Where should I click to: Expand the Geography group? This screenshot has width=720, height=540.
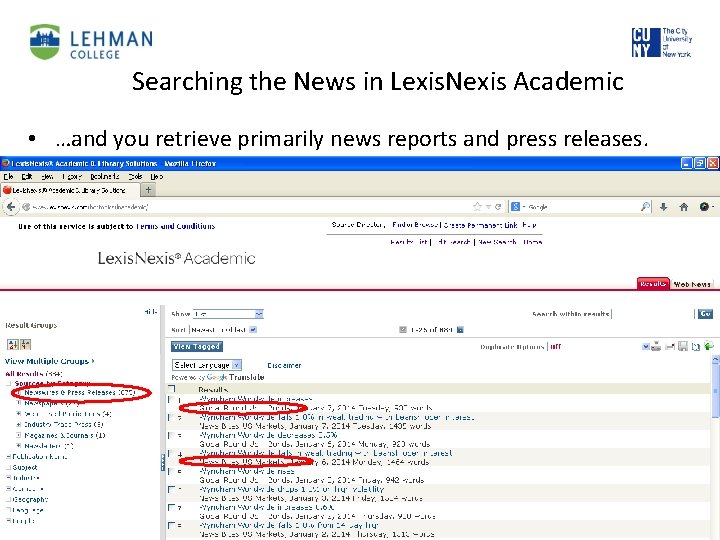(9, 500)
